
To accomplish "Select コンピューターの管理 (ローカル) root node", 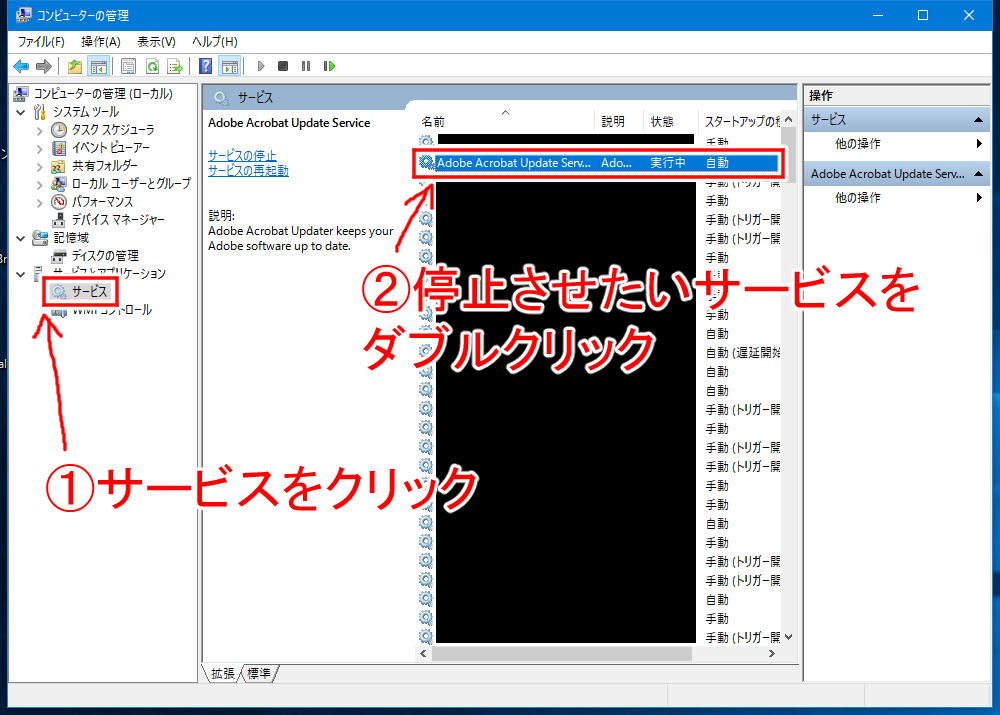I will [x=103, y=94].
